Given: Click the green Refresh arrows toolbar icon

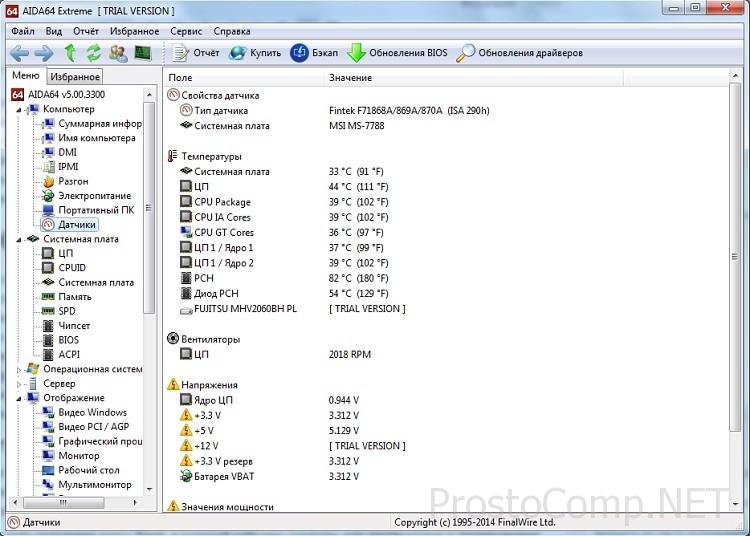Looking at the screenshot, I should point(94,53).
